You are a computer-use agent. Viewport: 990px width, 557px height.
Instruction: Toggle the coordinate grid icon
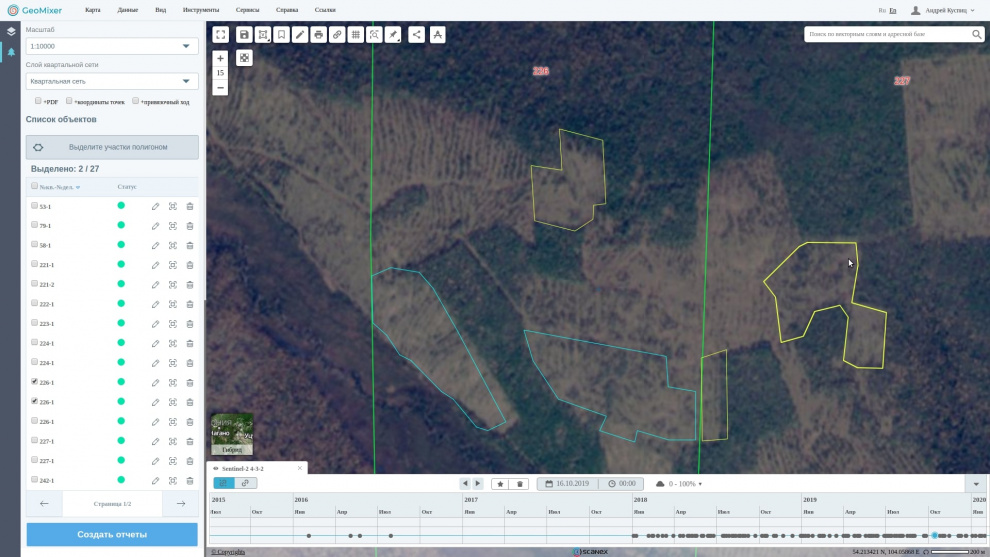355,35
